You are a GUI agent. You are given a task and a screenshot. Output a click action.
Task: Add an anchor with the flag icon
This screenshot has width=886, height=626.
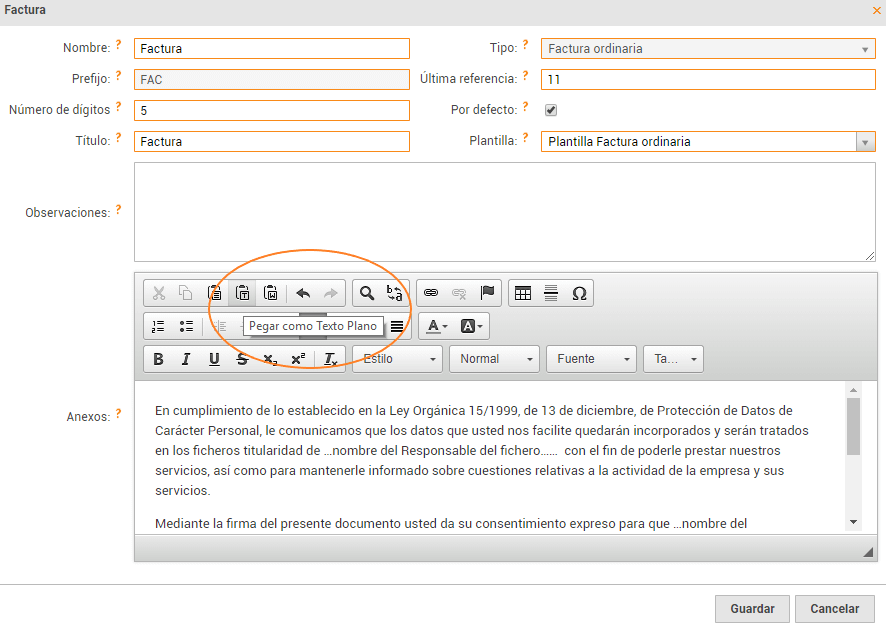pos(487,293)
